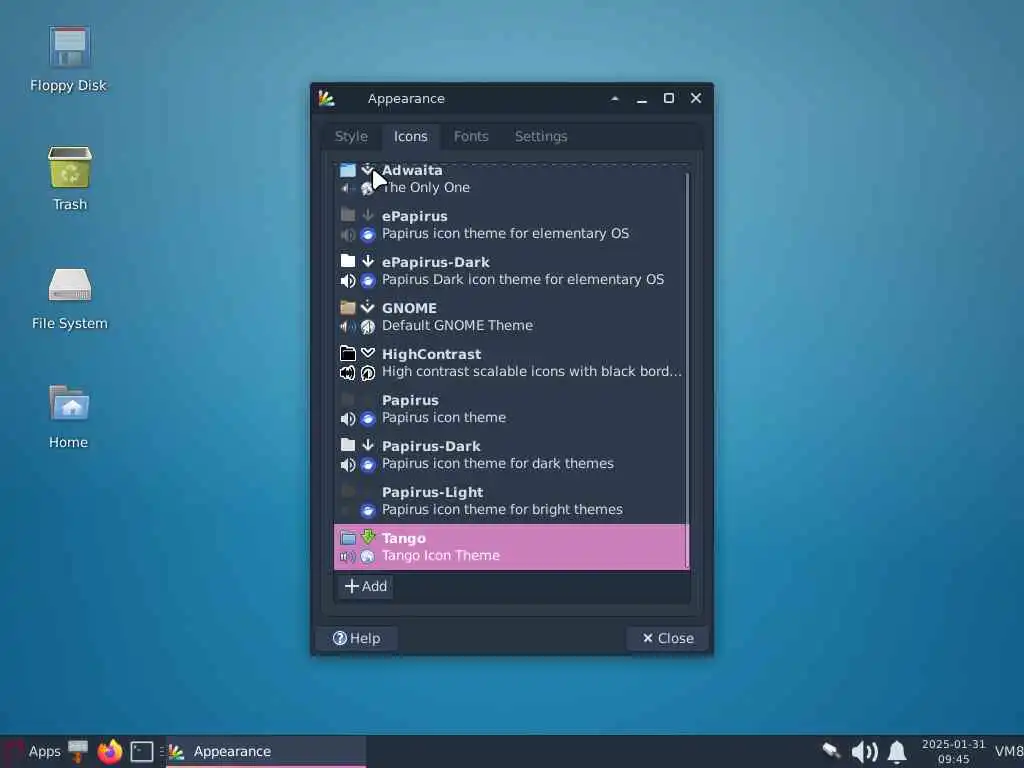Select the ePapirus theme name
The image size is (1024, 768).
point(415,216)
